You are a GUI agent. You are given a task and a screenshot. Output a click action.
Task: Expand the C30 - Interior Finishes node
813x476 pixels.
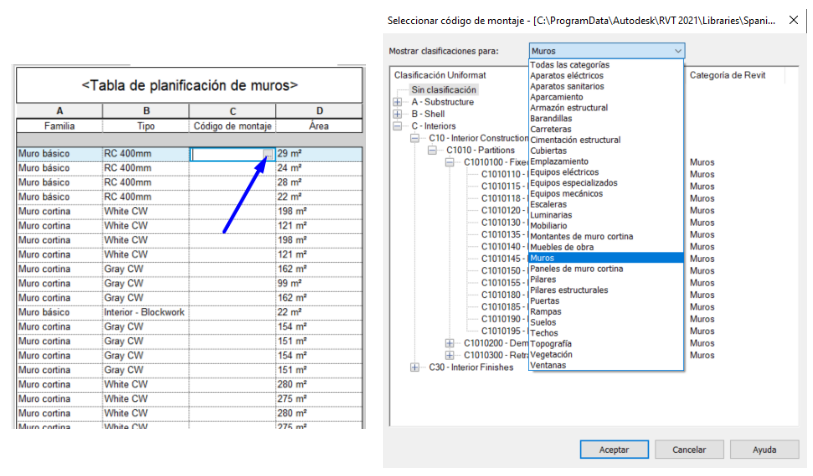(x=415, y=367)
